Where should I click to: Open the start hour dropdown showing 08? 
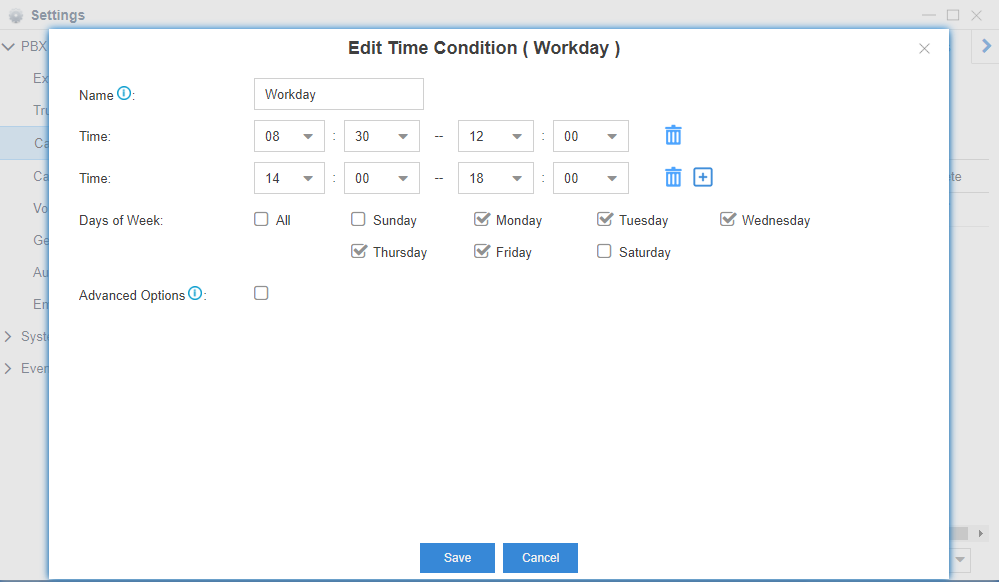click(x=289, y=136)
